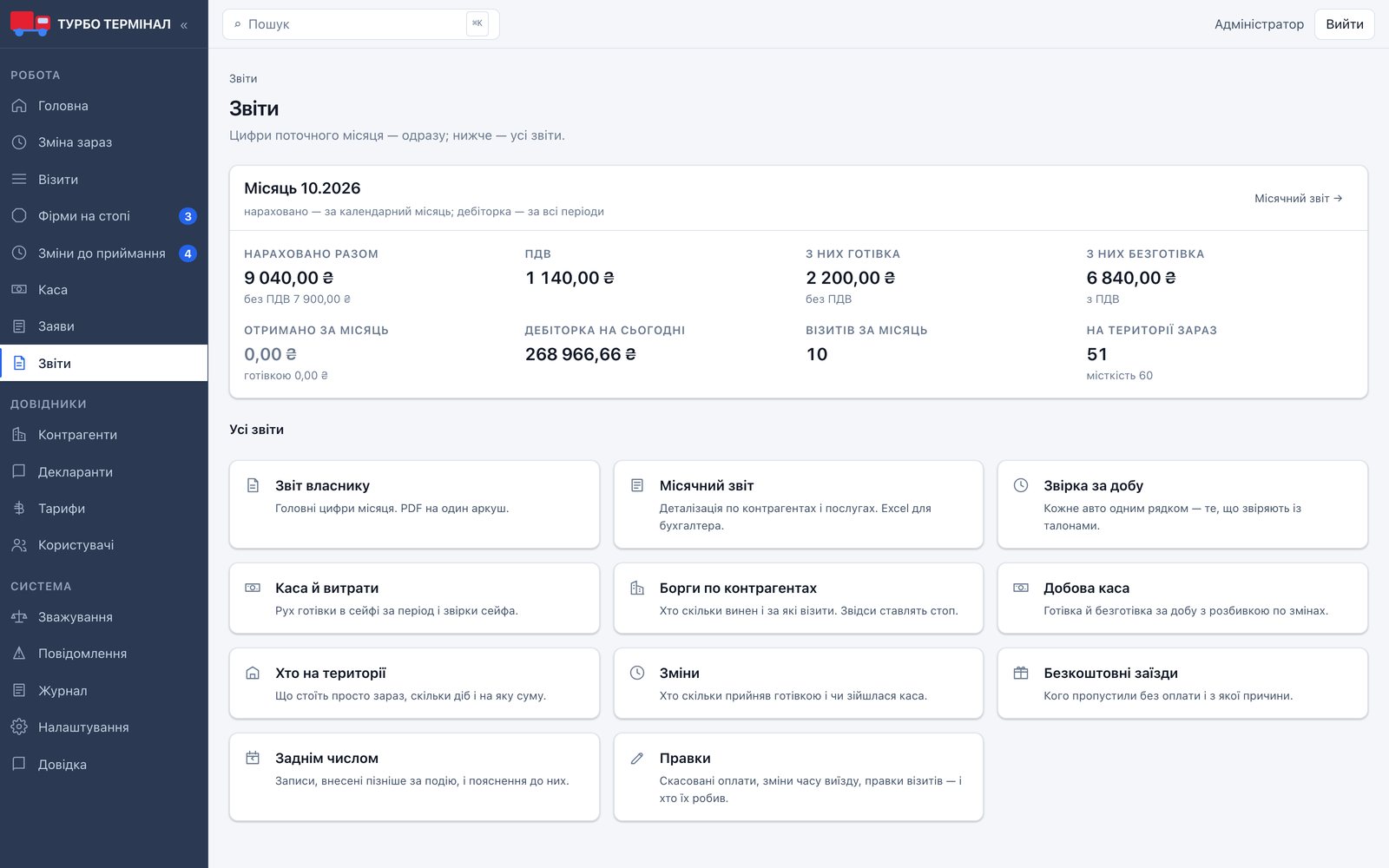This screenshot has height=868, width=1389.
Task: Open the Каса й витрати report card
Action: tap(414, 598)
